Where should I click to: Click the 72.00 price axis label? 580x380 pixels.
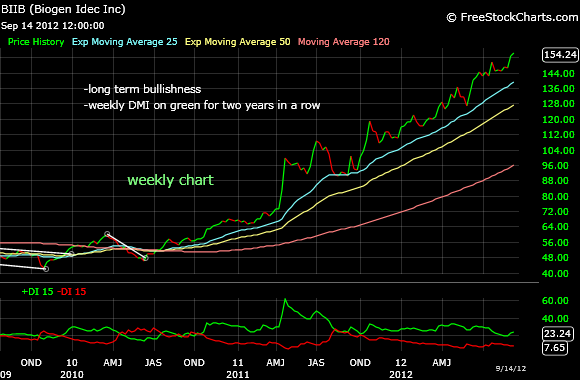click(x=555, y=212)
